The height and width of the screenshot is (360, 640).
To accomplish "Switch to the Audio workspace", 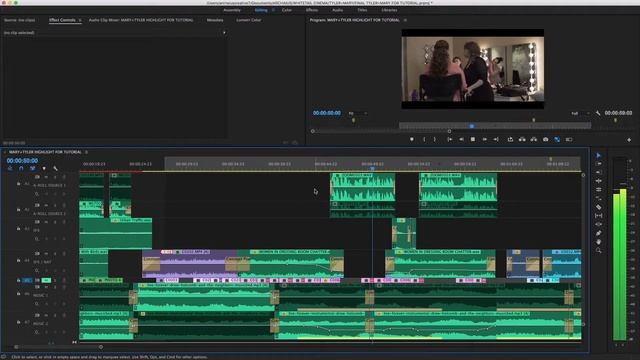I will coord(338,10).
